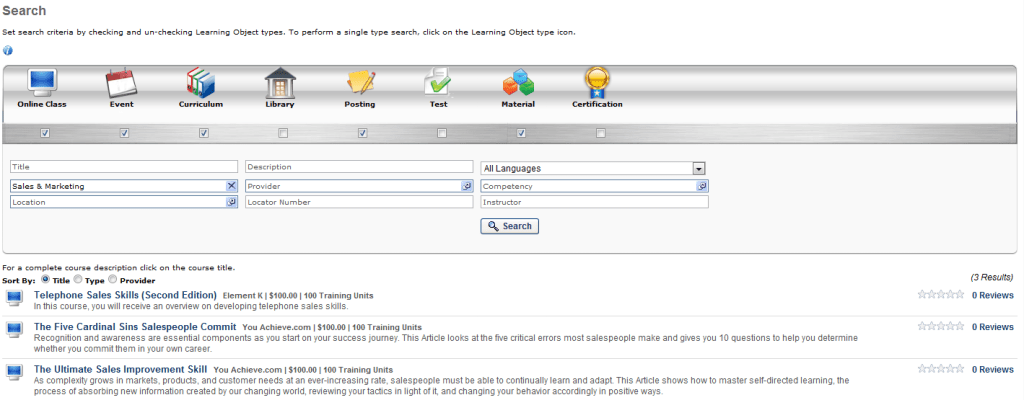Open 0 Reviews for Ultimate Sales Improvement Skill

coord(993,369)
